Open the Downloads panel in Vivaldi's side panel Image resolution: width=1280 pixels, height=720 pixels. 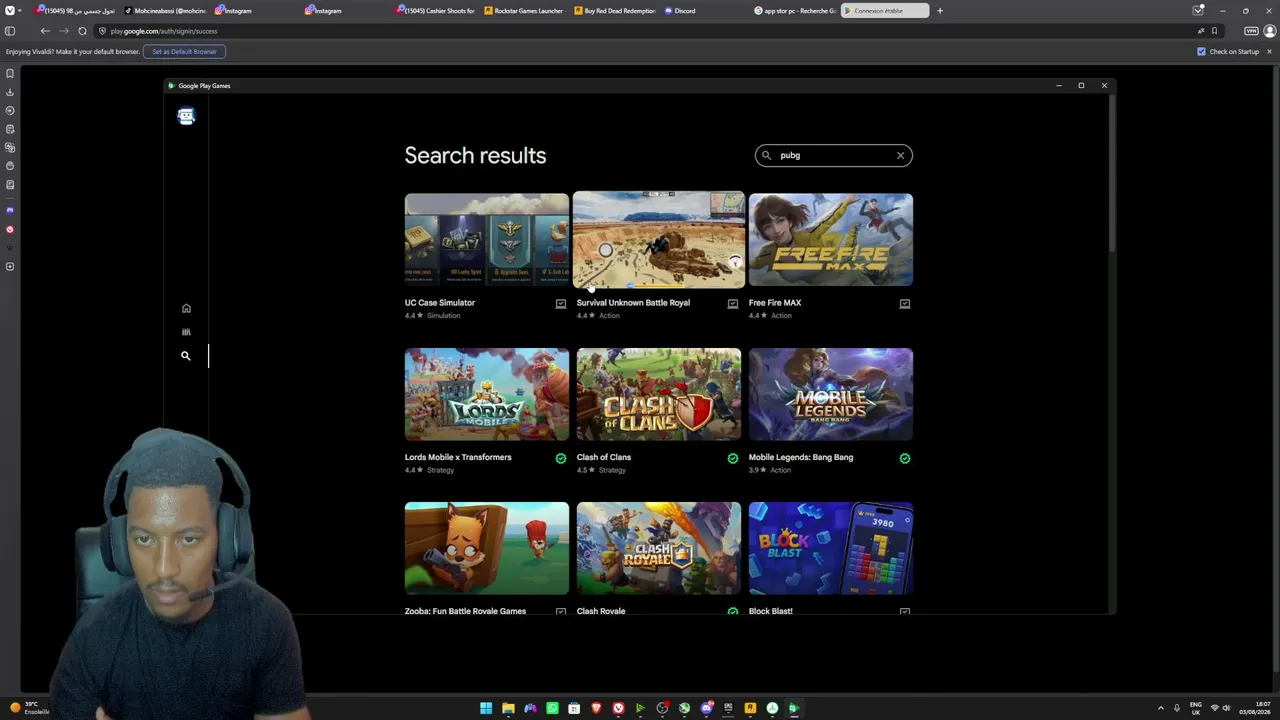[x=10, y=92]
